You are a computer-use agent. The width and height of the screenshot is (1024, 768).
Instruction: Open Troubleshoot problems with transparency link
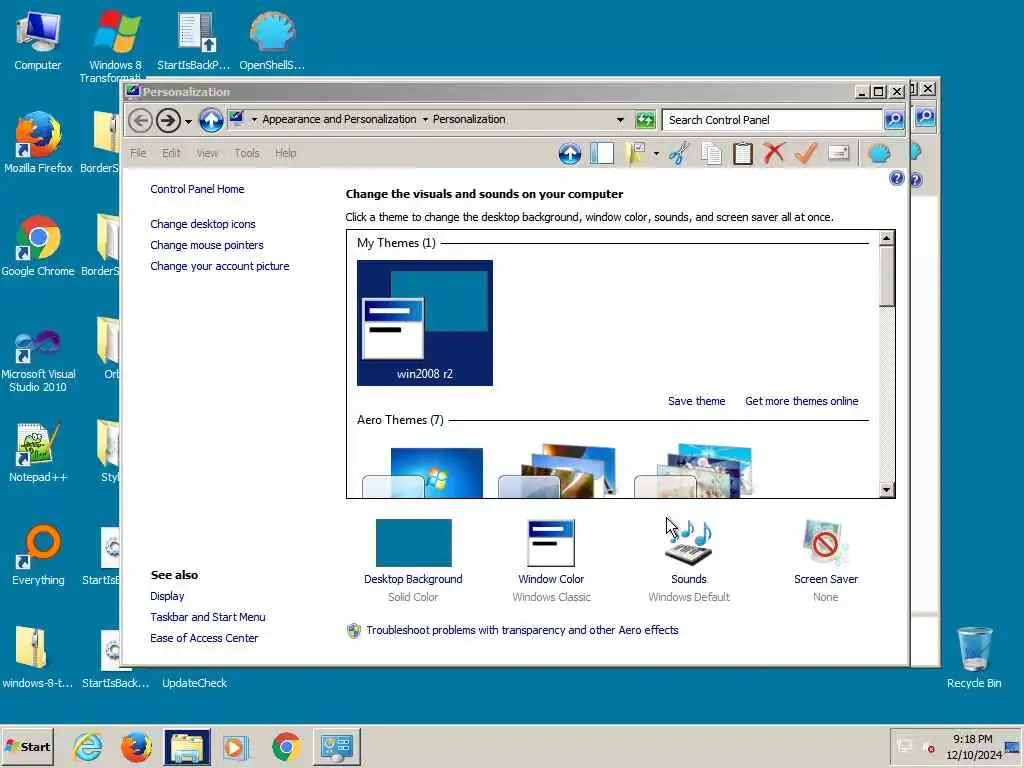point(522,630)
